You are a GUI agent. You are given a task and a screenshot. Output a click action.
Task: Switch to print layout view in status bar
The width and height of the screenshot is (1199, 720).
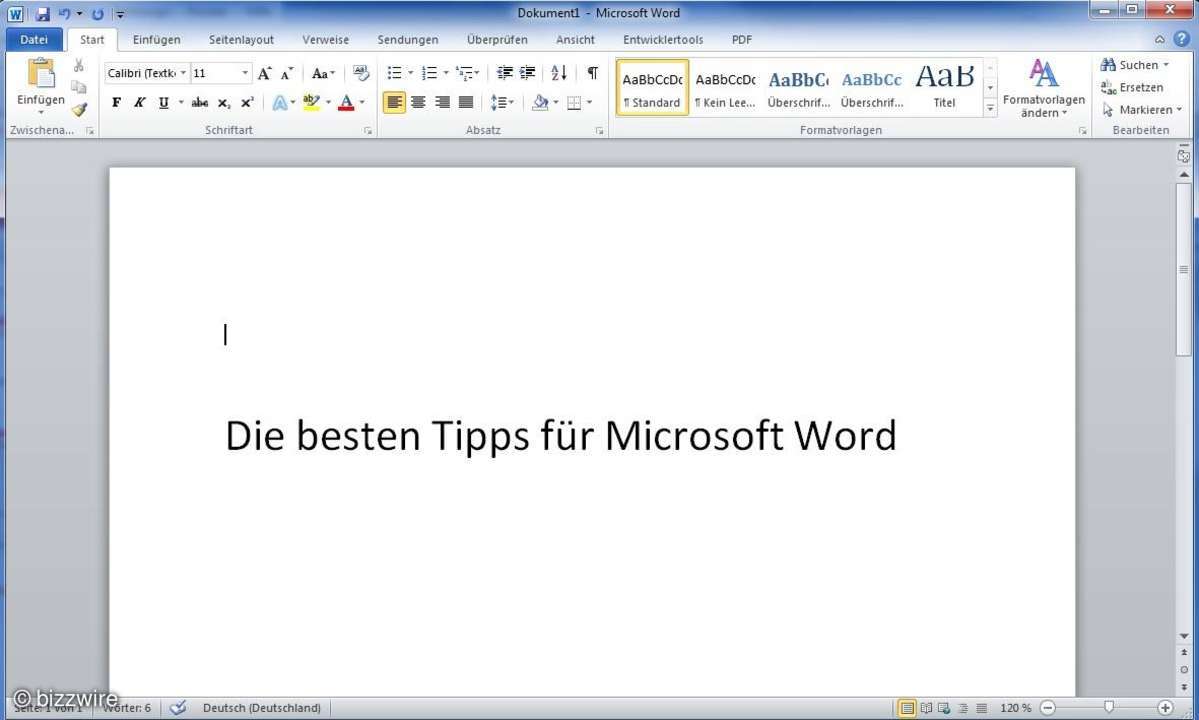tap(907, 708)
